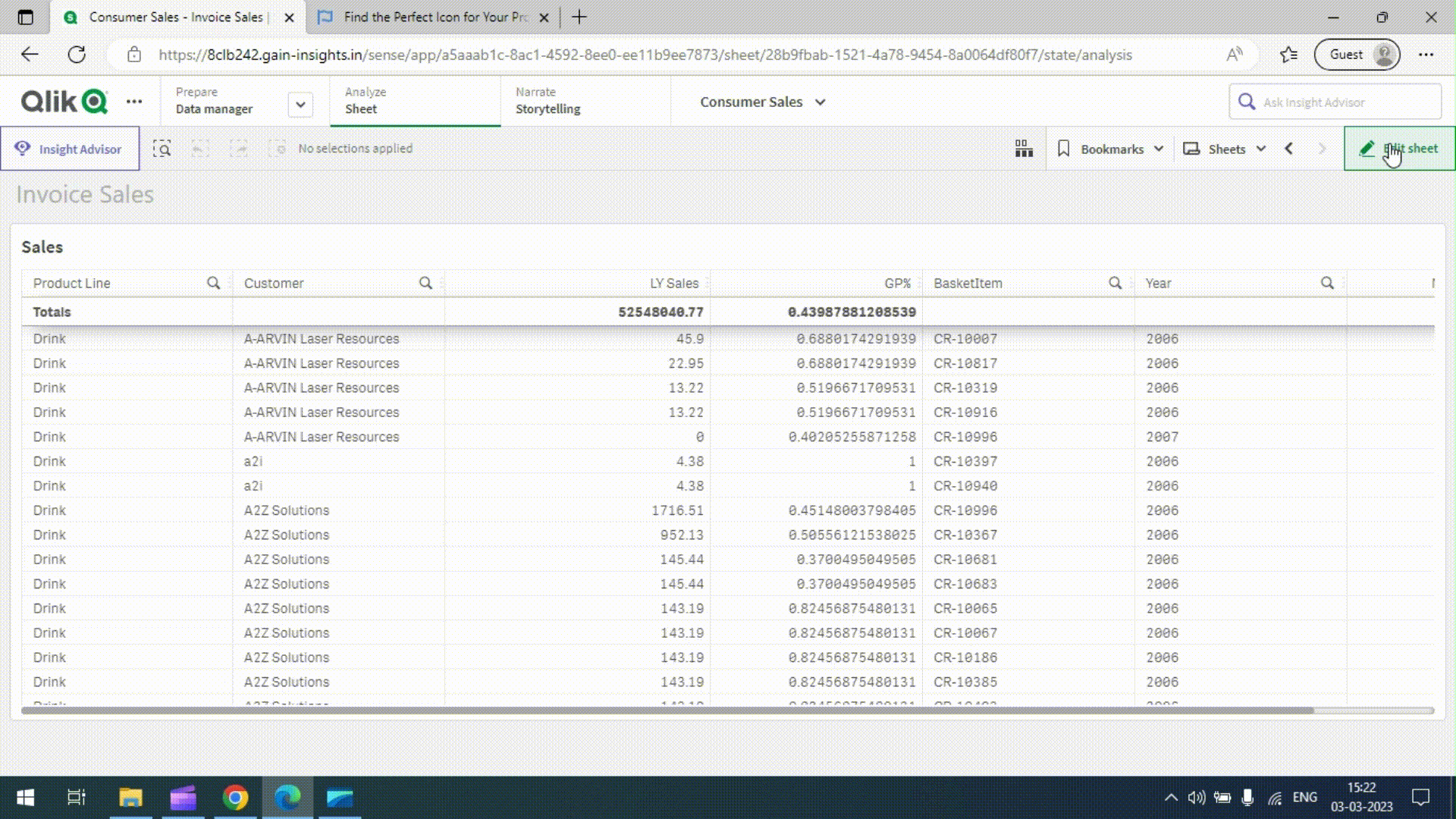Select the Consumer Sales browser tab
This screenshot has height=819, width=1456.
(176, 17)
